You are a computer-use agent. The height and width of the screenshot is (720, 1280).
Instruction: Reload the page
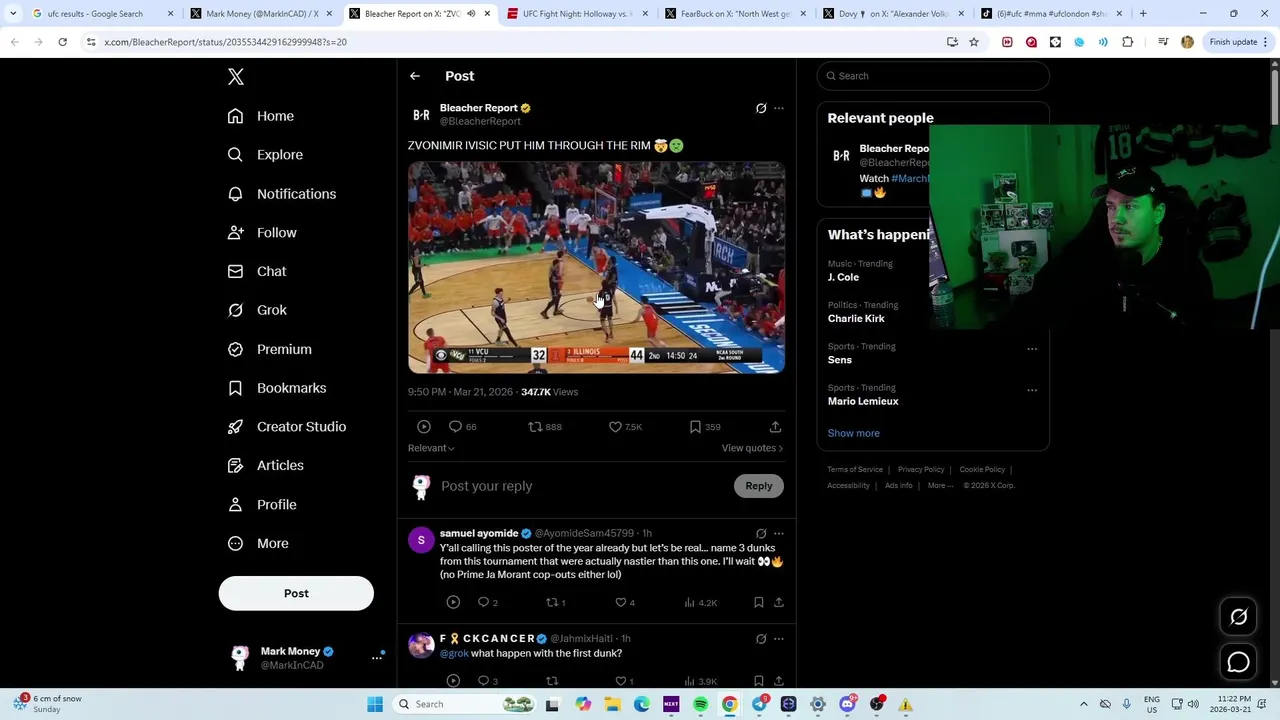pyautogui.click(x=62, y=42)
